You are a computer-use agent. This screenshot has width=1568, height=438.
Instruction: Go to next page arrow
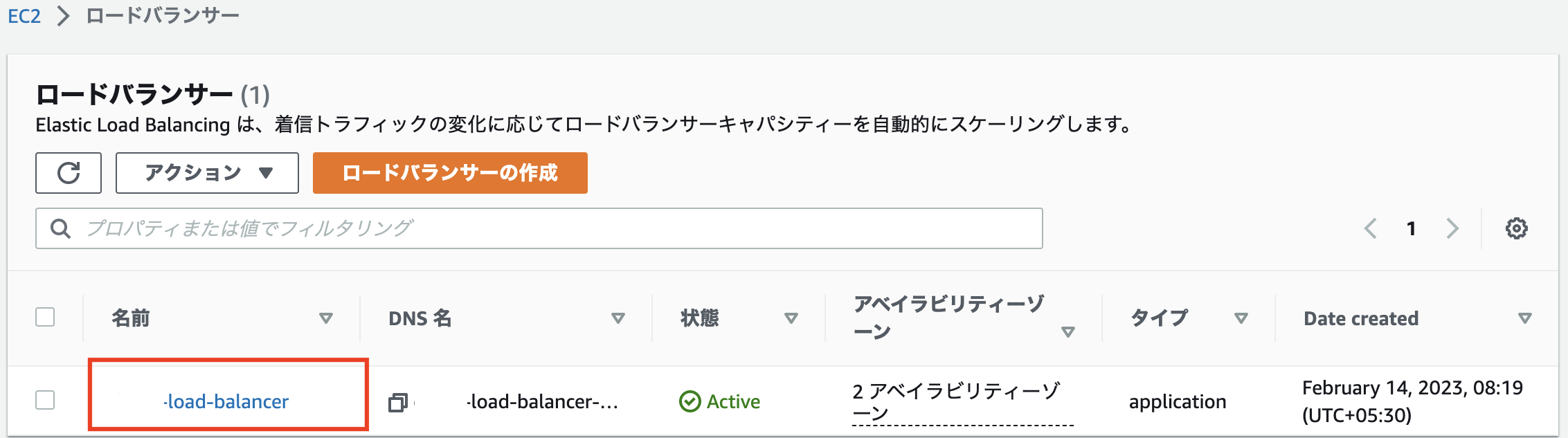click(1452, 228)
